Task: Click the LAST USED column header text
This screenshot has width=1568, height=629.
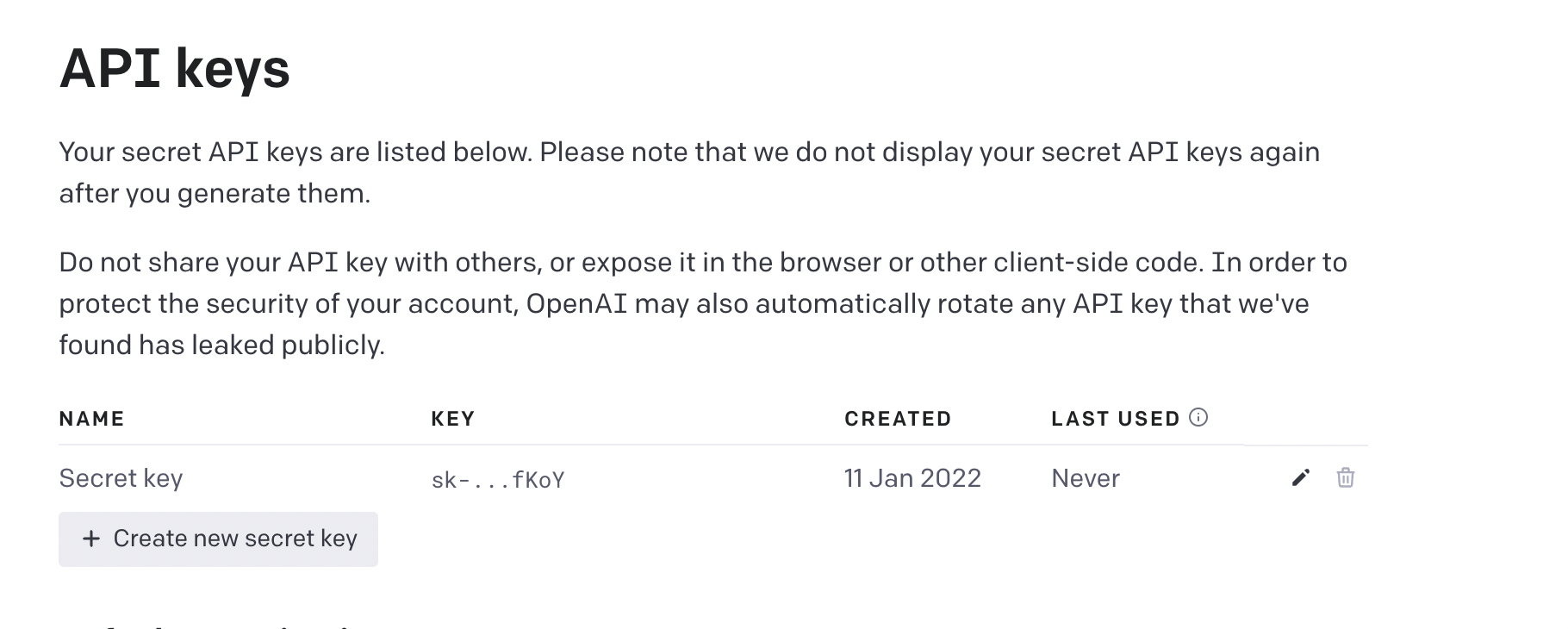Action: point(1115,419)
